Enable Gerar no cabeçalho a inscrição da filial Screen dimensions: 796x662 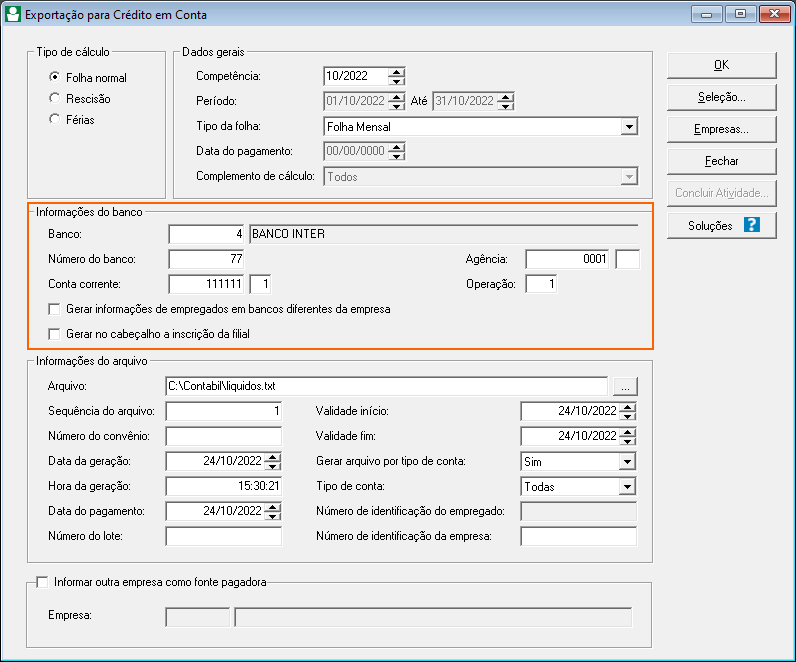pyautogui.click(x=54, y=334)
